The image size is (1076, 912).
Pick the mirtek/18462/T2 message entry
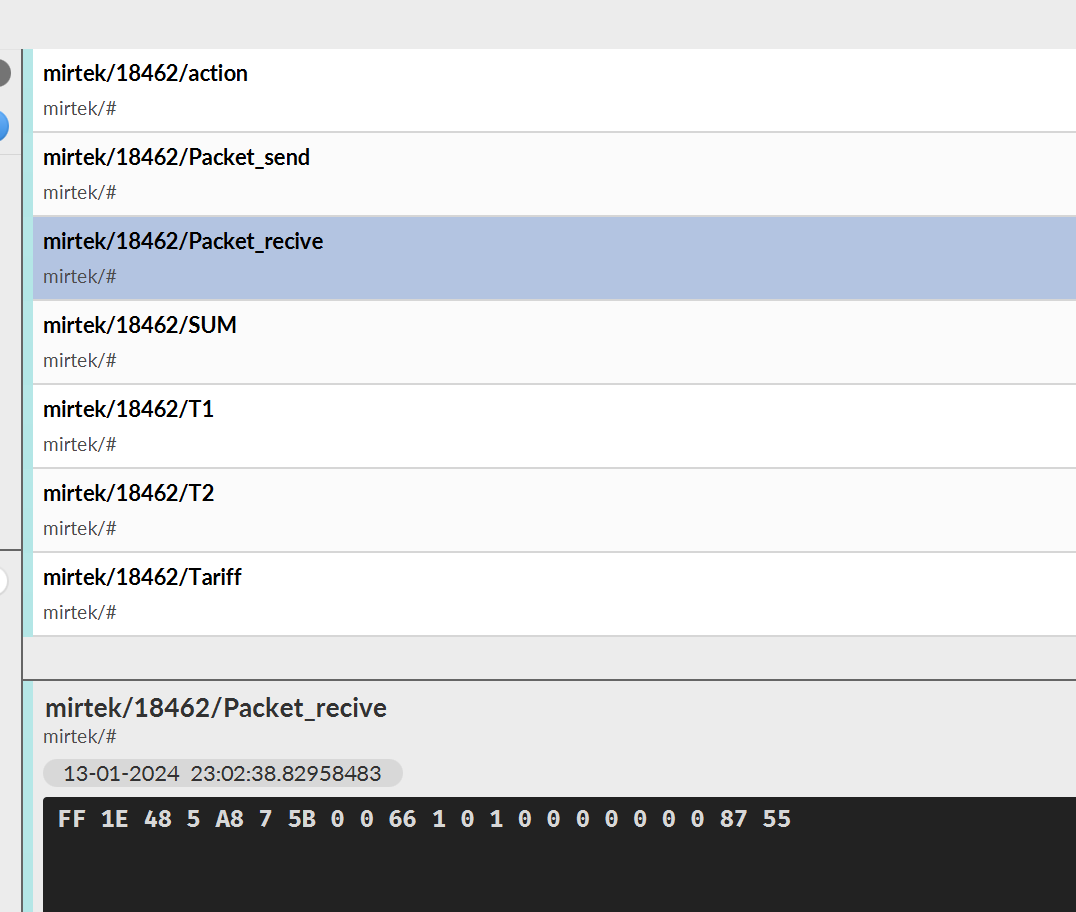tap(500, 509)
